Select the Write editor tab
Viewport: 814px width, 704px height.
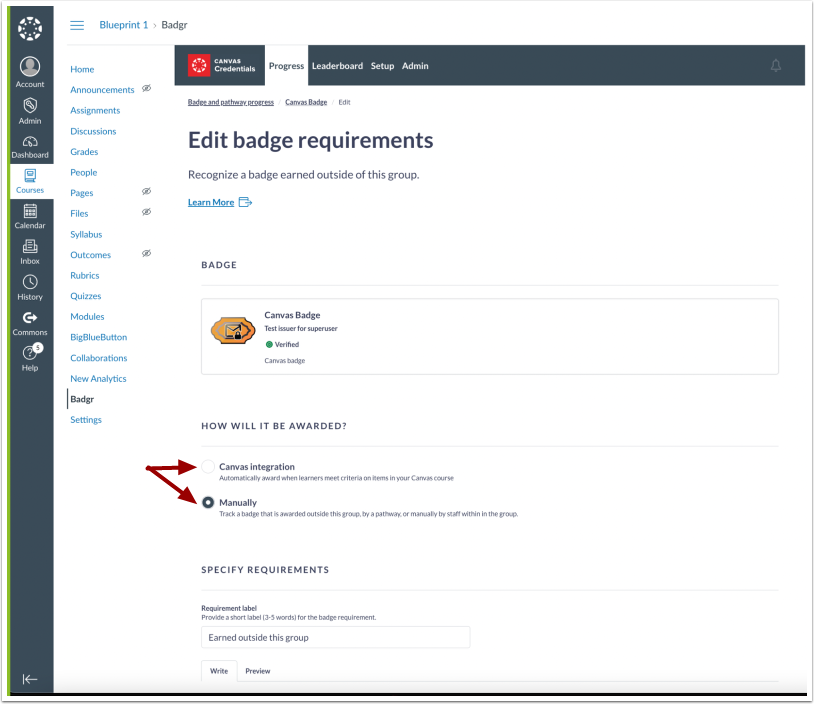pos(219,671)
